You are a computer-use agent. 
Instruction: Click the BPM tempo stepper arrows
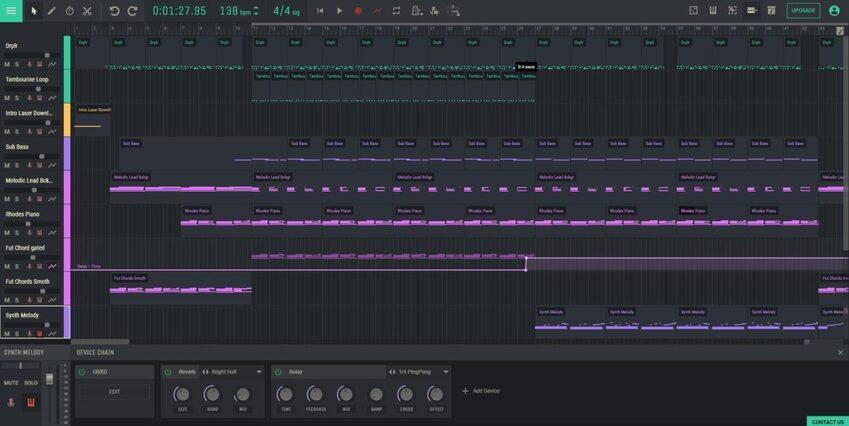255,10
